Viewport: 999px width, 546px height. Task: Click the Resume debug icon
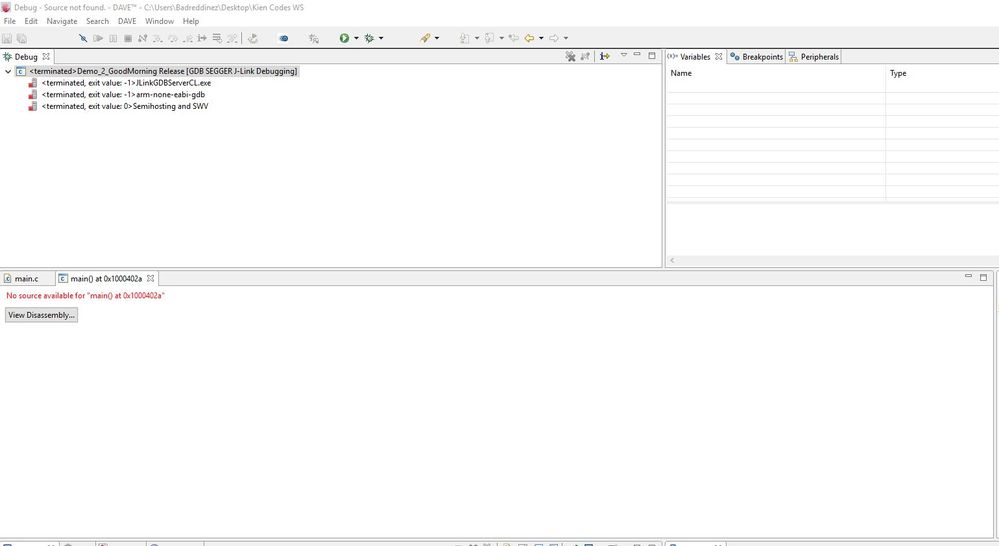(98, 38)
